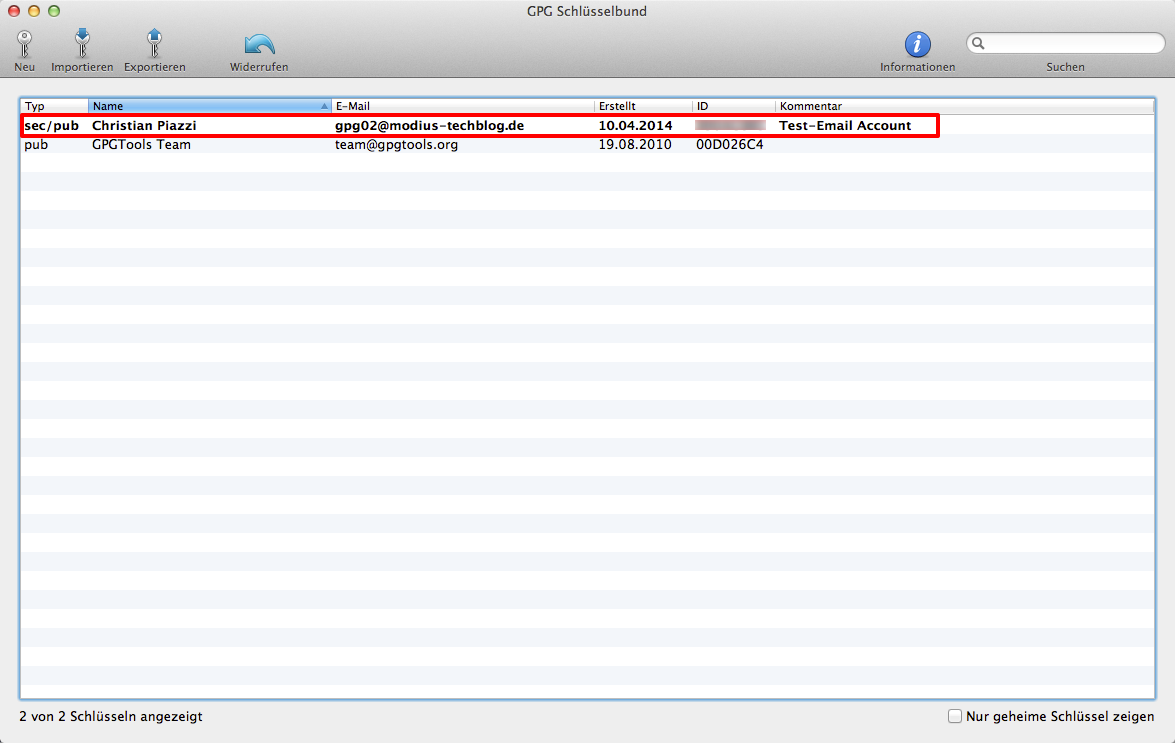This screenshot has width=1175, height=743.
Task: Click the sec/pub type cell
Action: (x=52, y=126)
